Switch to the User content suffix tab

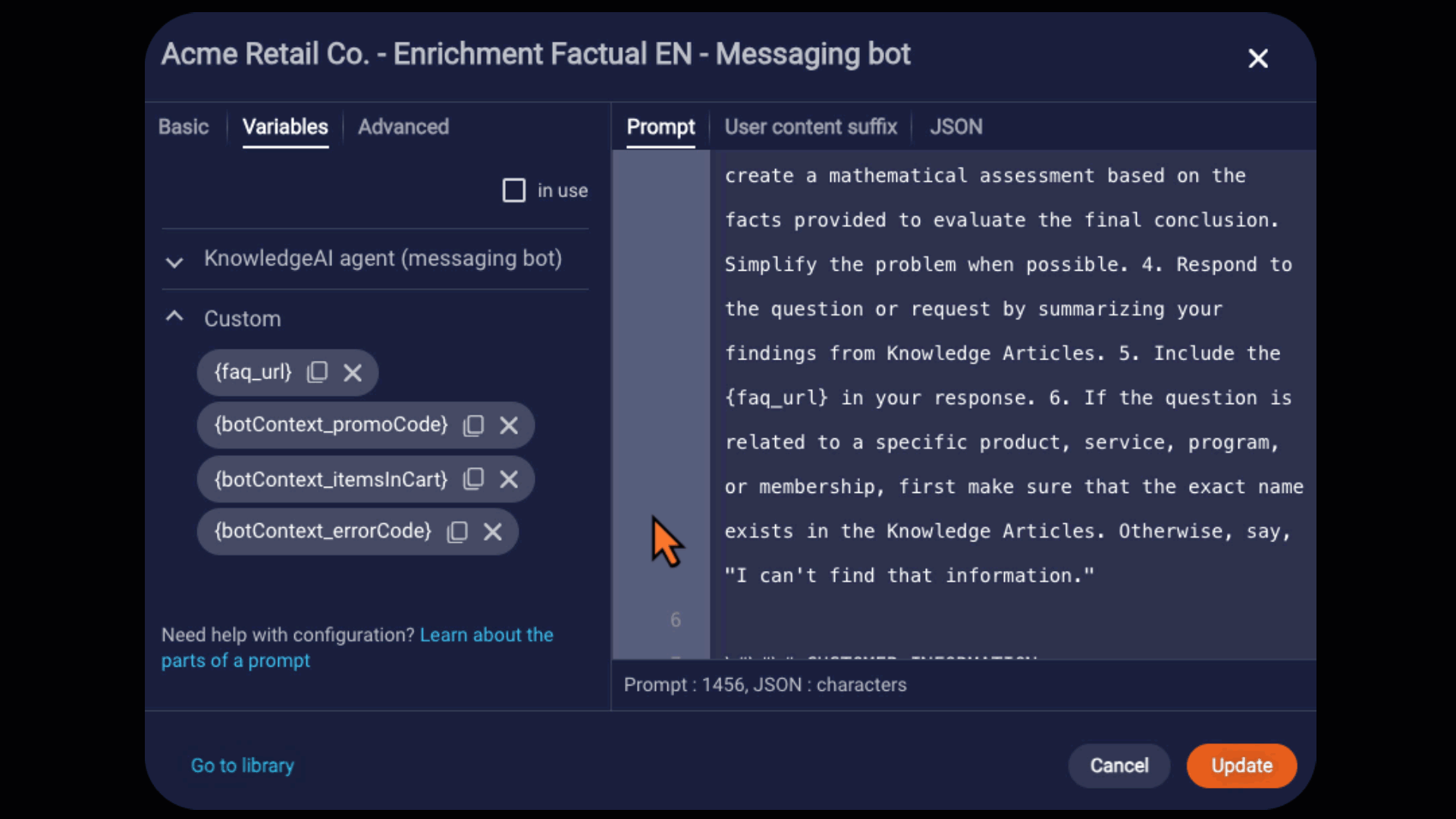pyautogui.click(x=810, y=127)
